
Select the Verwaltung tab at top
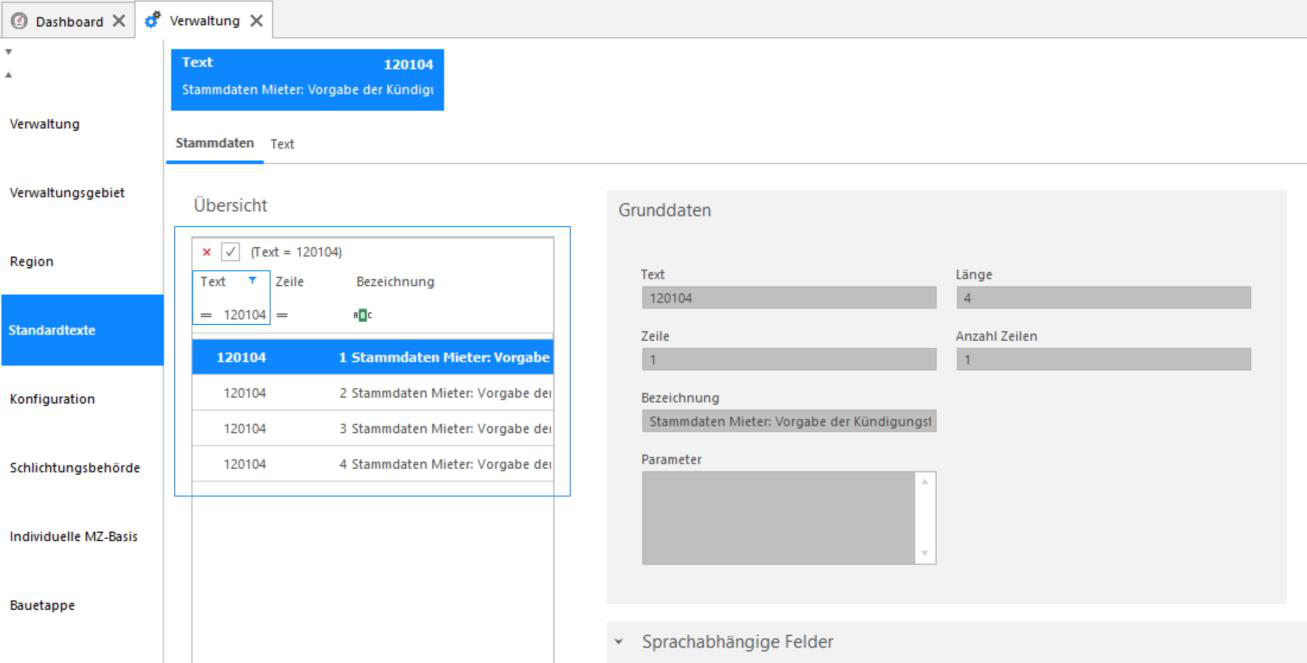click(x=205, y=20)
